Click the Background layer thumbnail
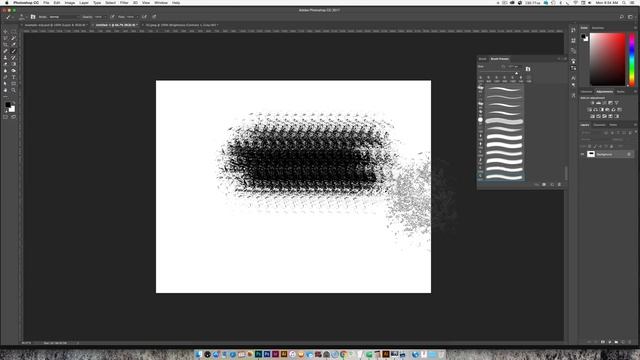 click(591, 154)
